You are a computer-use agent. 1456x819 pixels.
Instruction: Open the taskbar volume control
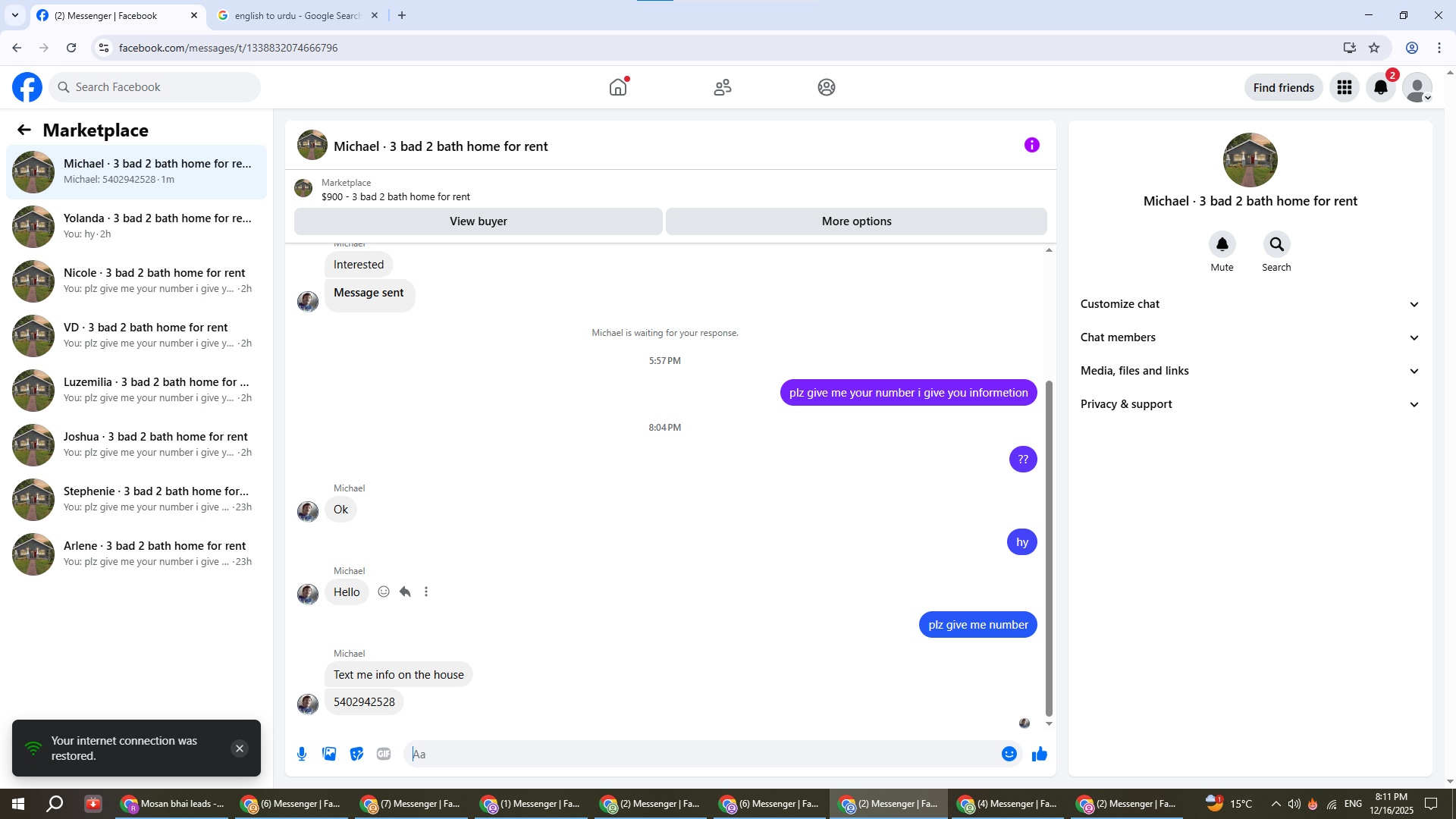[x=1294, y=804]
